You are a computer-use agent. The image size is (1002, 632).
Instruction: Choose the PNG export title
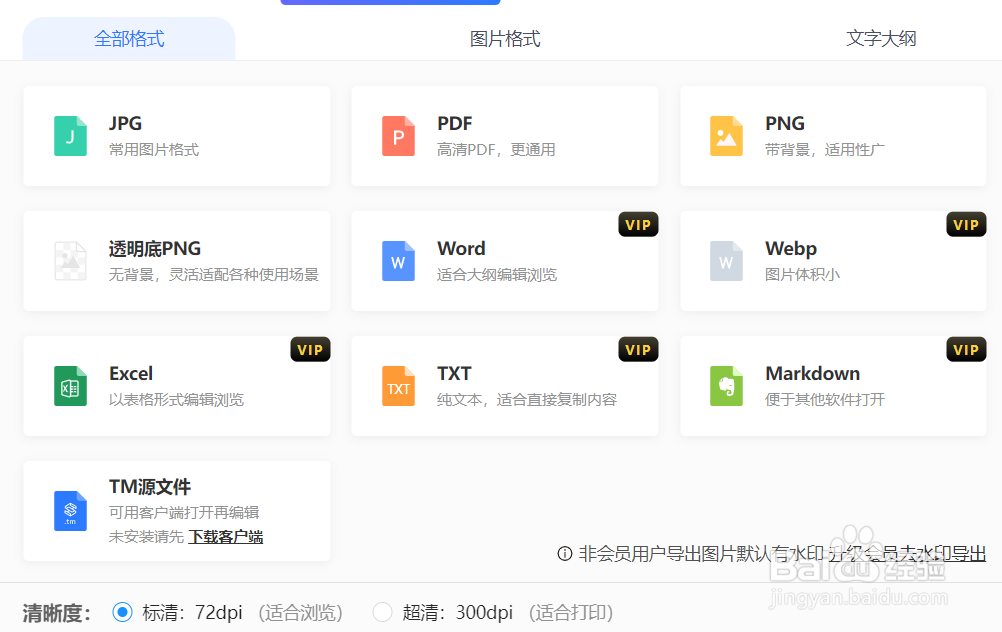click(785, 123)
